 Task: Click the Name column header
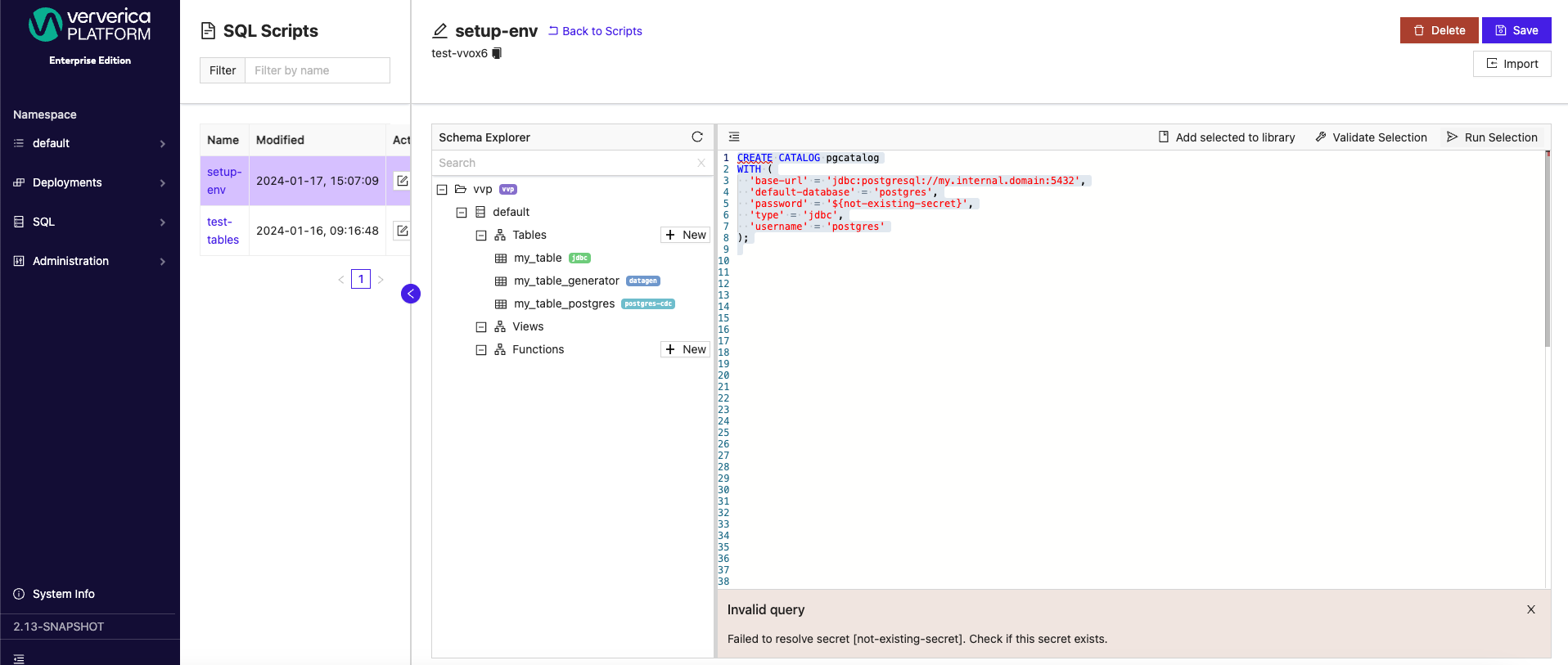pos(223,140)
